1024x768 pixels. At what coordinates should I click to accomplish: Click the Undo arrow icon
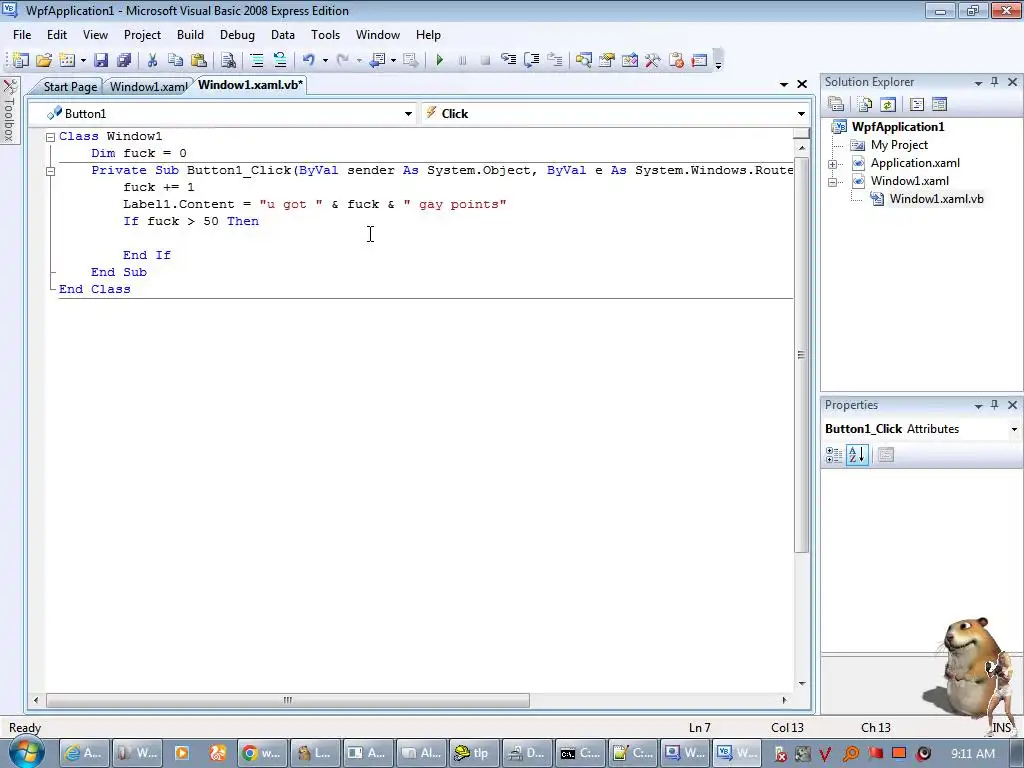point(308,60)
